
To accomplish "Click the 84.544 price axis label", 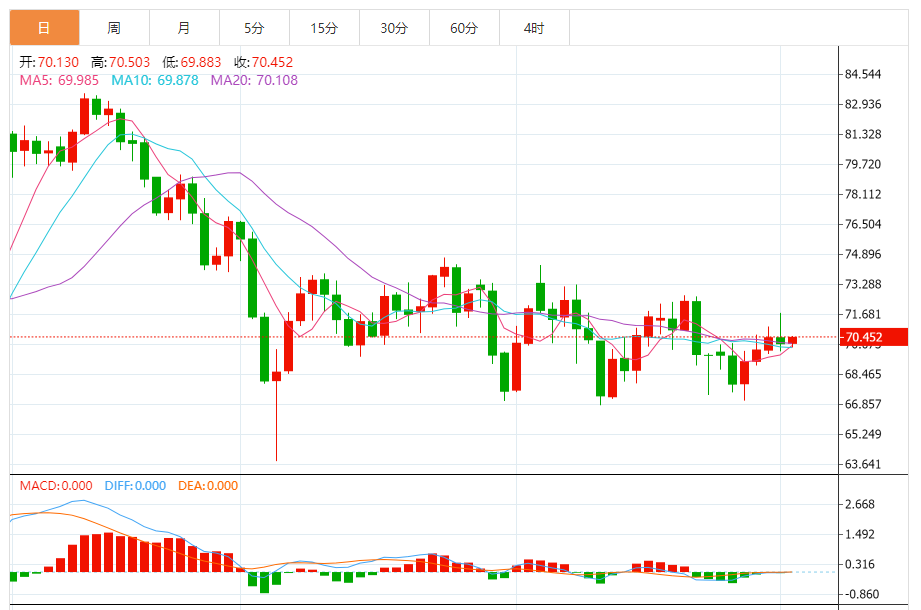I will pos(863,75).
